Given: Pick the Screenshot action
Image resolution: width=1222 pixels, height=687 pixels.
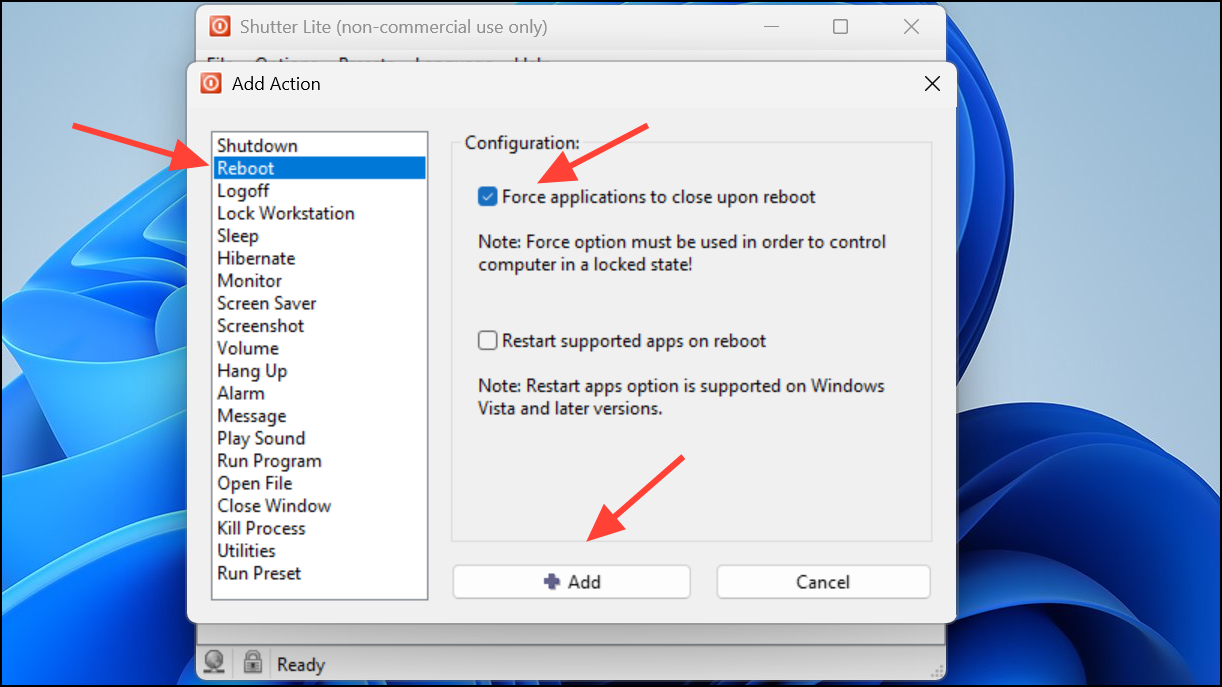Looking at the screenshot, I should 320,326.
